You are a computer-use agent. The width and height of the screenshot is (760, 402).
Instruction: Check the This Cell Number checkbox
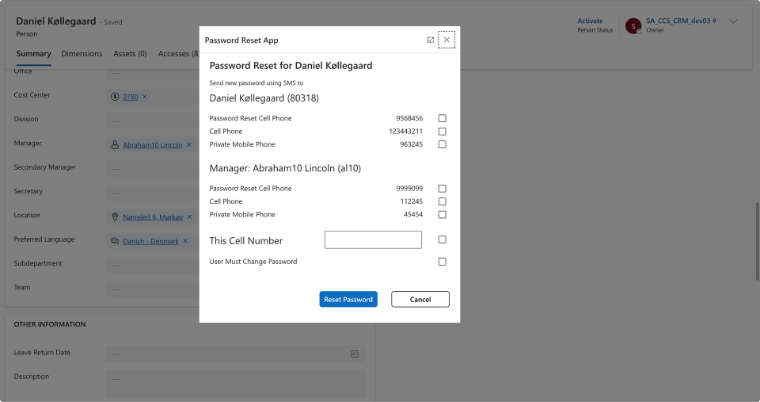(442, 240)
